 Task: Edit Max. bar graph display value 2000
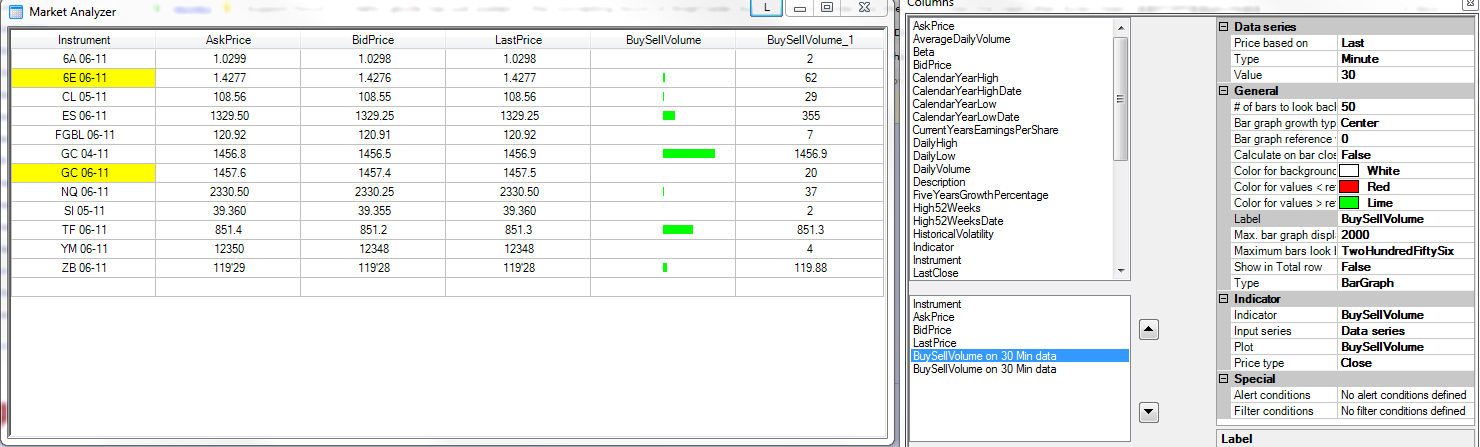coord(1408,235)
